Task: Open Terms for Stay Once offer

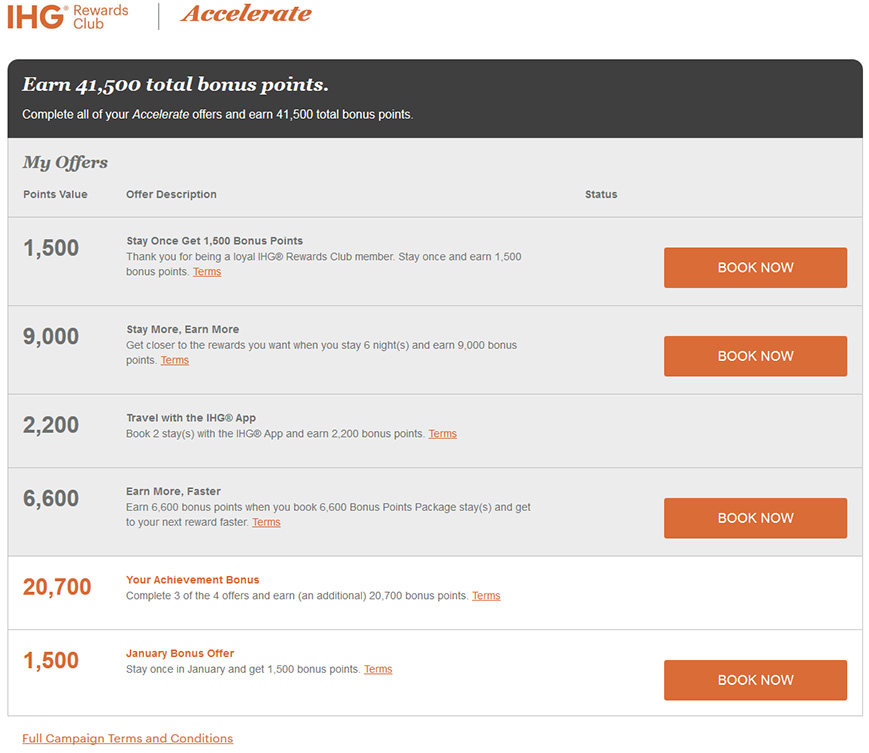Action: [207, 272]
